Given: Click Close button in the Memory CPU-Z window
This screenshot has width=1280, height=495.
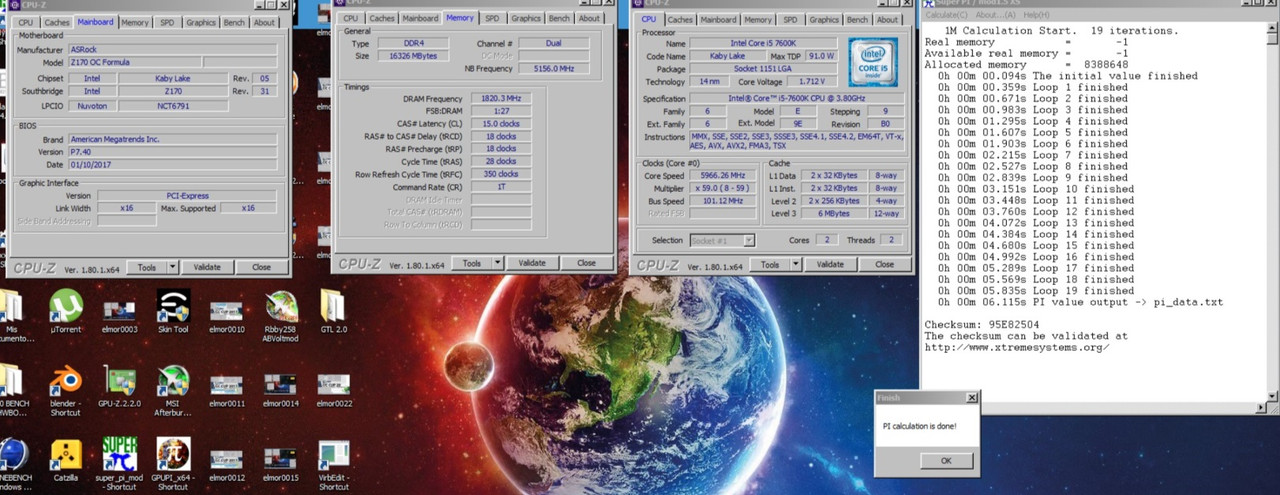Looking at the screenshot, I should 586,263.
